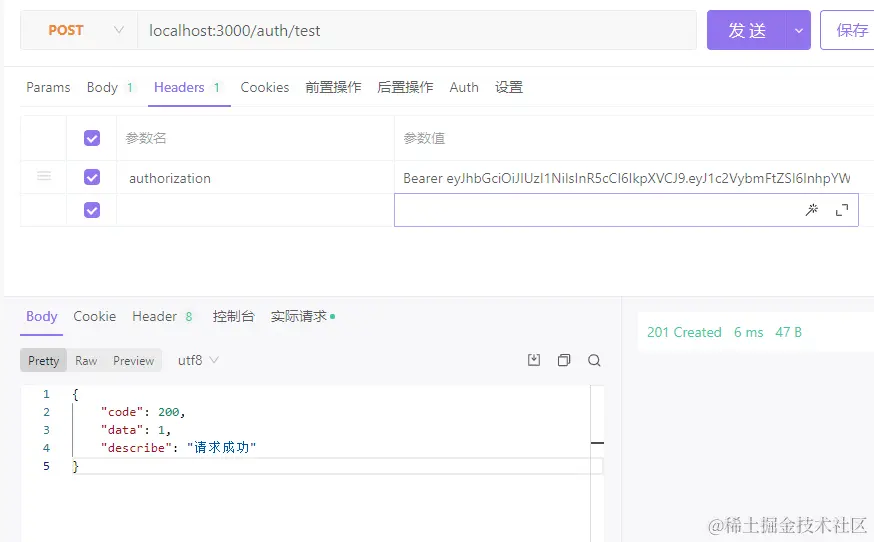
Task: Click the 保存 save button
Action: (x=847, y=30)
